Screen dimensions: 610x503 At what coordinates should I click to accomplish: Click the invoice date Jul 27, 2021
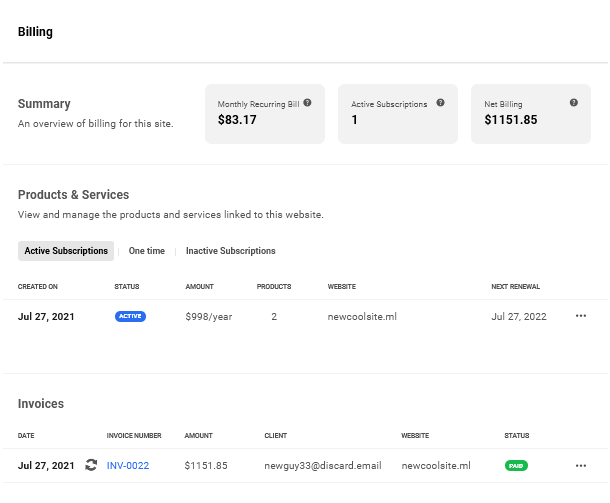coord(46,466)
